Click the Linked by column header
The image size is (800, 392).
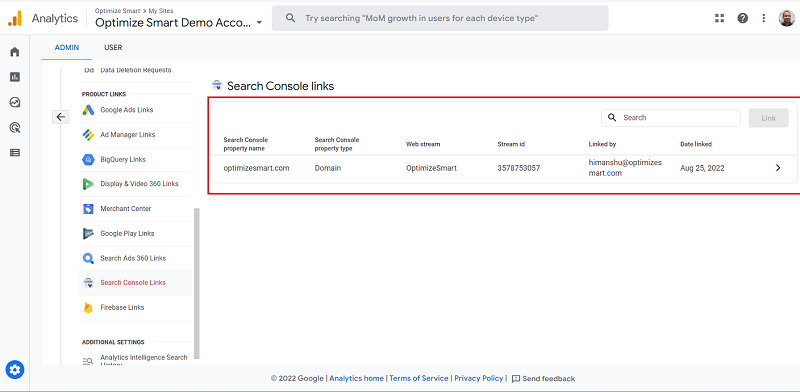pos(602,144)
